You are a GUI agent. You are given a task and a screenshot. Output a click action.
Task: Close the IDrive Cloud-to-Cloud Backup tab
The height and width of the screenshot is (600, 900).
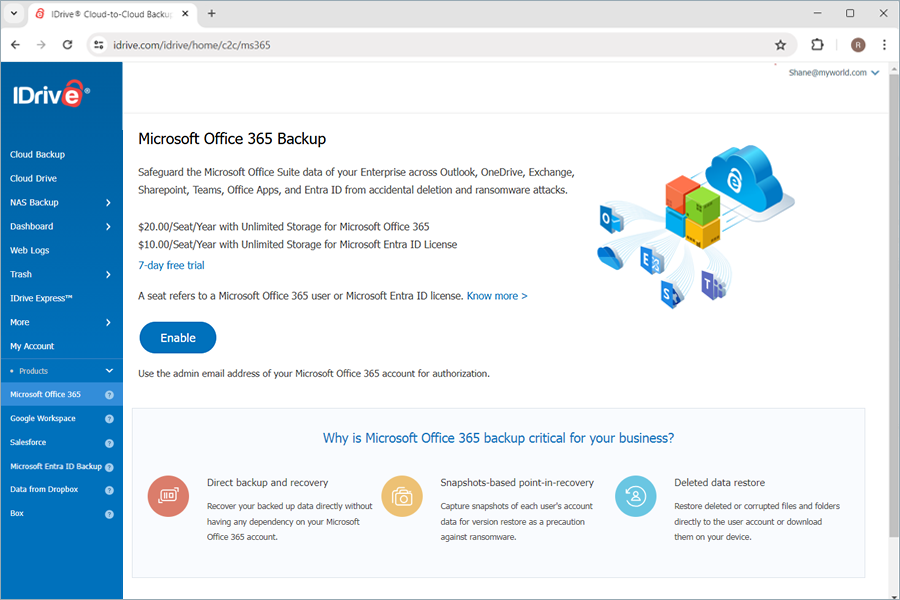[185, 13]
